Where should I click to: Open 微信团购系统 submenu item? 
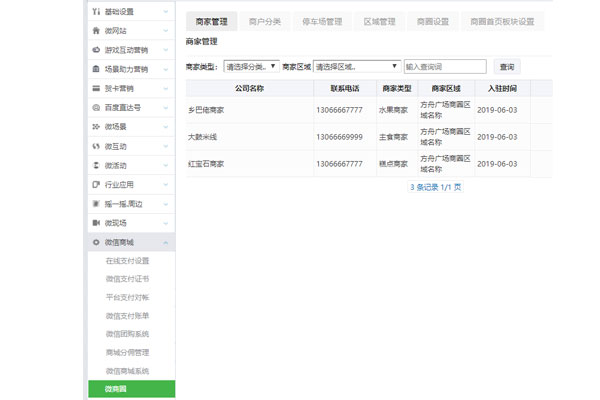[x=127, y=334]
